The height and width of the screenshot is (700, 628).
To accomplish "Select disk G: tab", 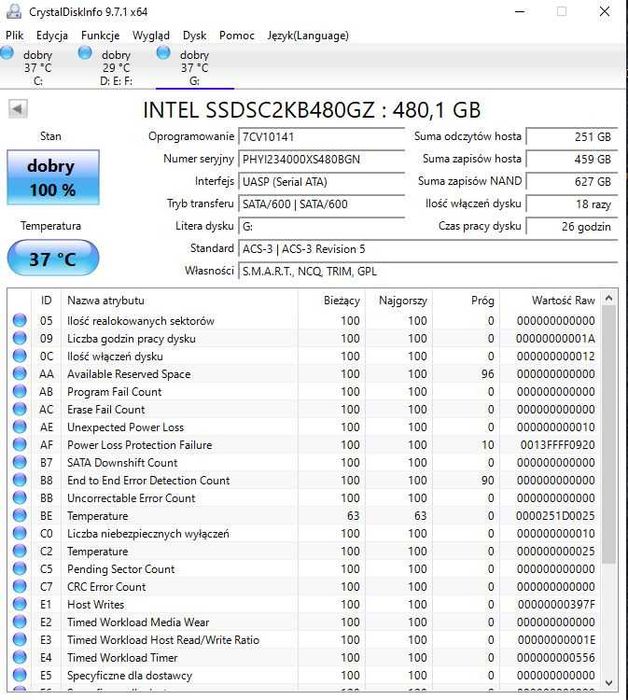I will (195, 67).
